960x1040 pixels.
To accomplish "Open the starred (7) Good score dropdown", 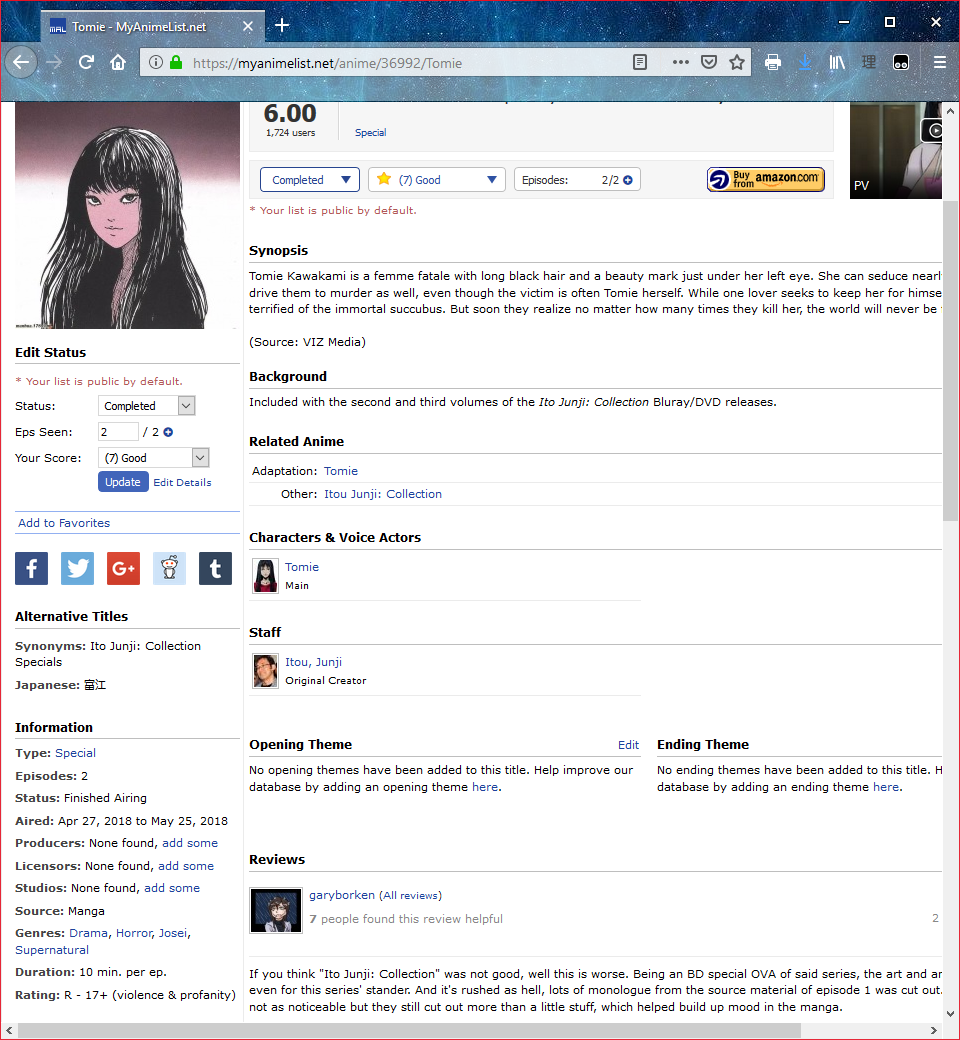I will click(437, 180).
